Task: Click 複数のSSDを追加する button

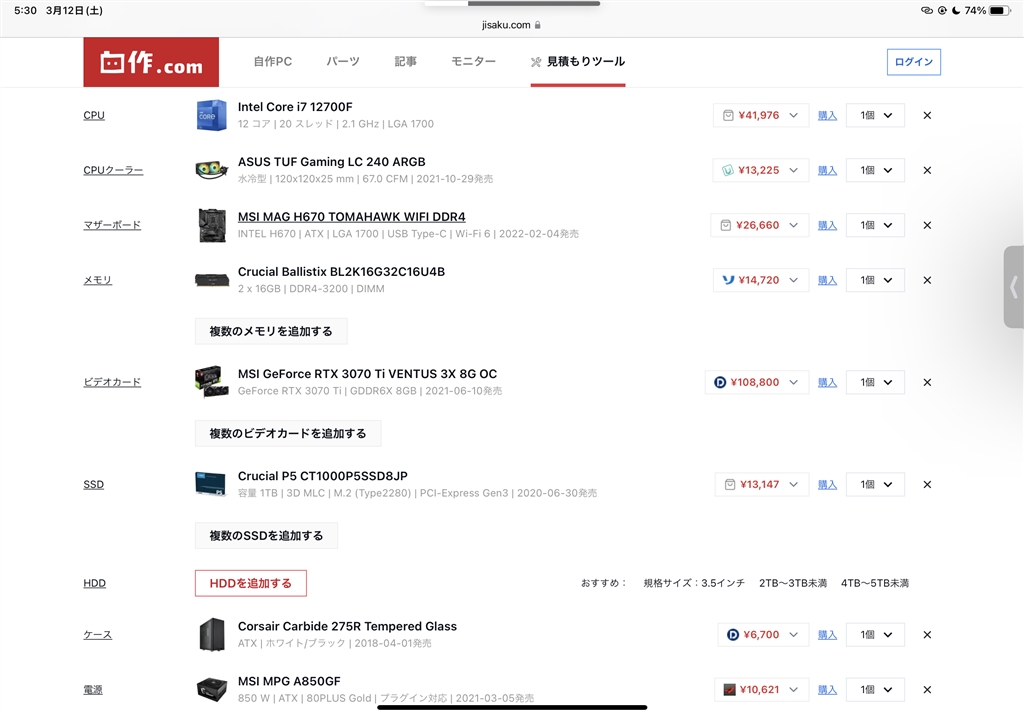Action: [x=266, y=536]
